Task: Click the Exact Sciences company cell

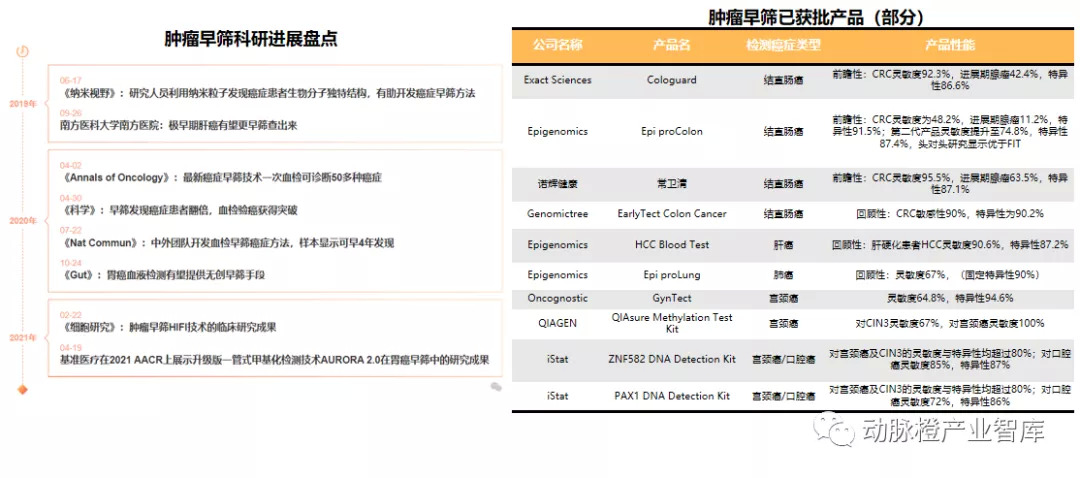Action: [557, 80]
